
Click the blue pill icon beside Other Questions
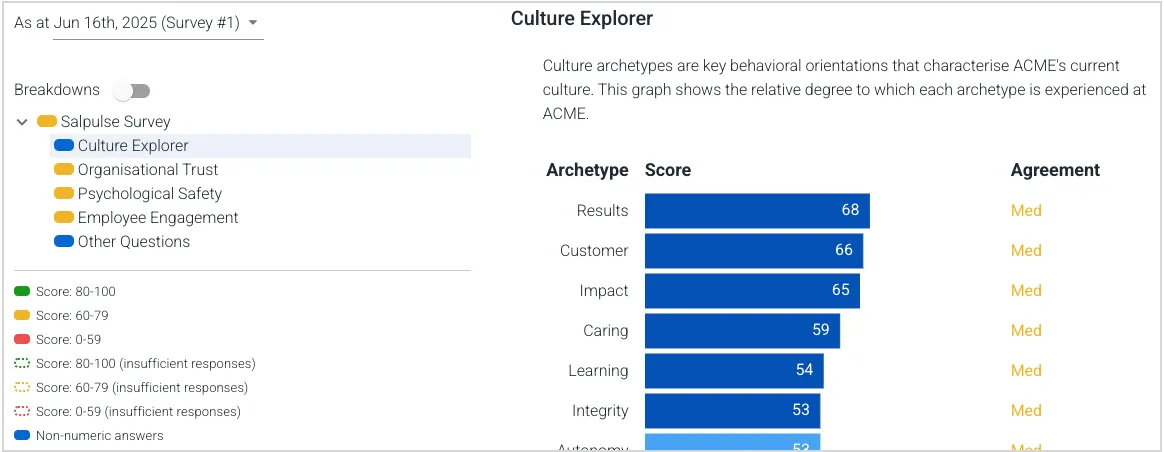tap(64, 241)
